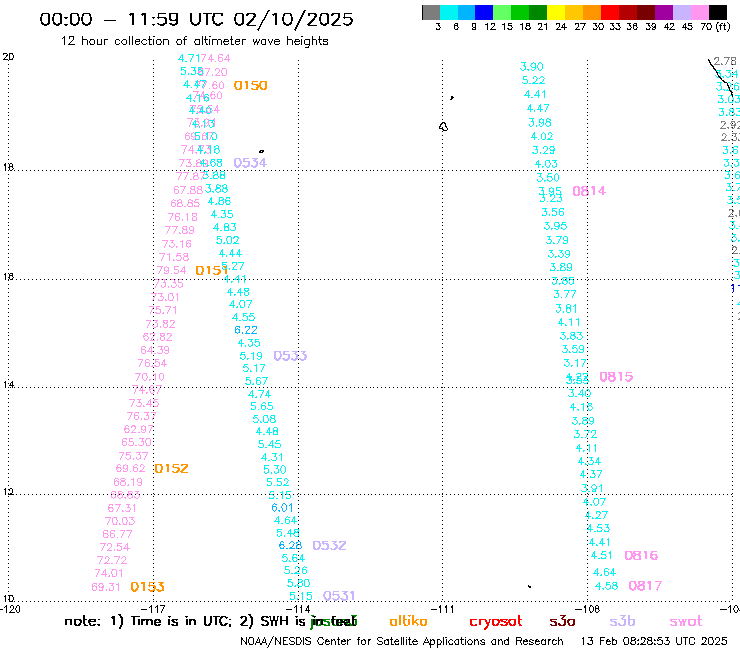Select the subtitle about altimeter wave heights
Image resolution: width=740 pixels, height=650 pixels.
194,41
